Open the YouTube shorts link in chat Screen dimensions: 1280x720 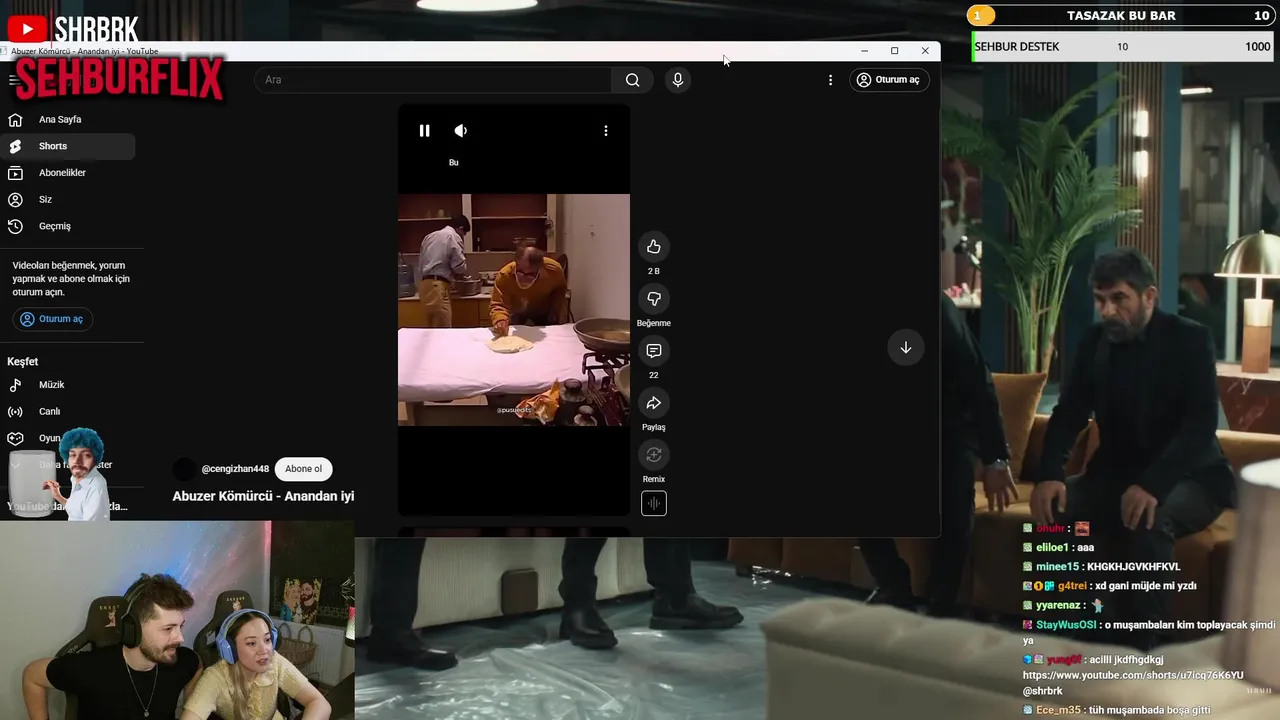pos(1133,676)
